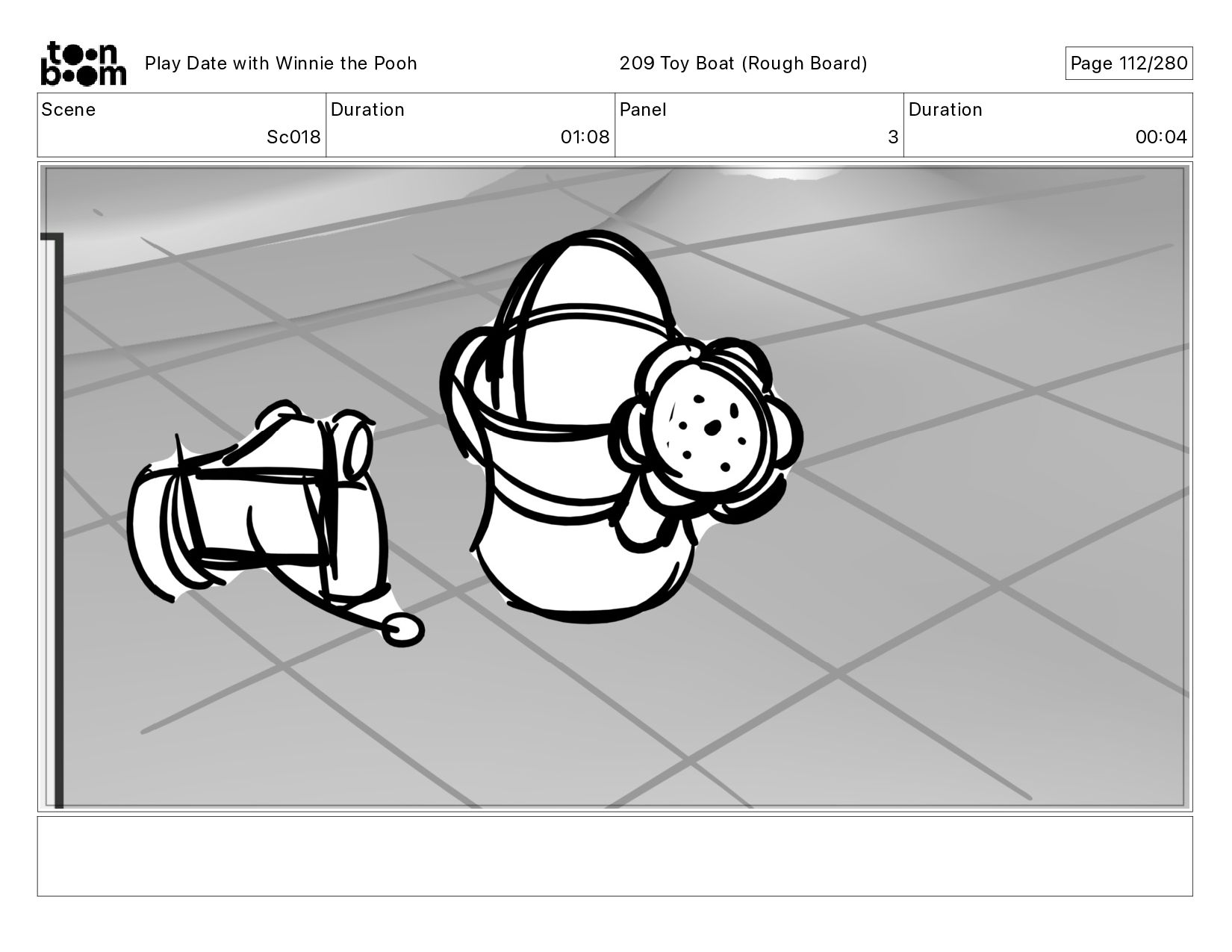Select the scene value "Sc018"
Viewport: 1232px width, 952px height.
[x=293, y=137]
